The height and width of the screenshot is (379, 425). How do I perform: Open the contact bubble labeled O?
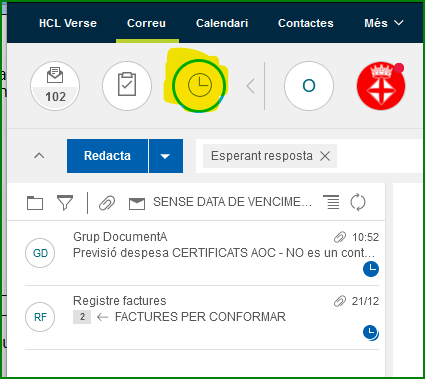(x=309, y=86)
